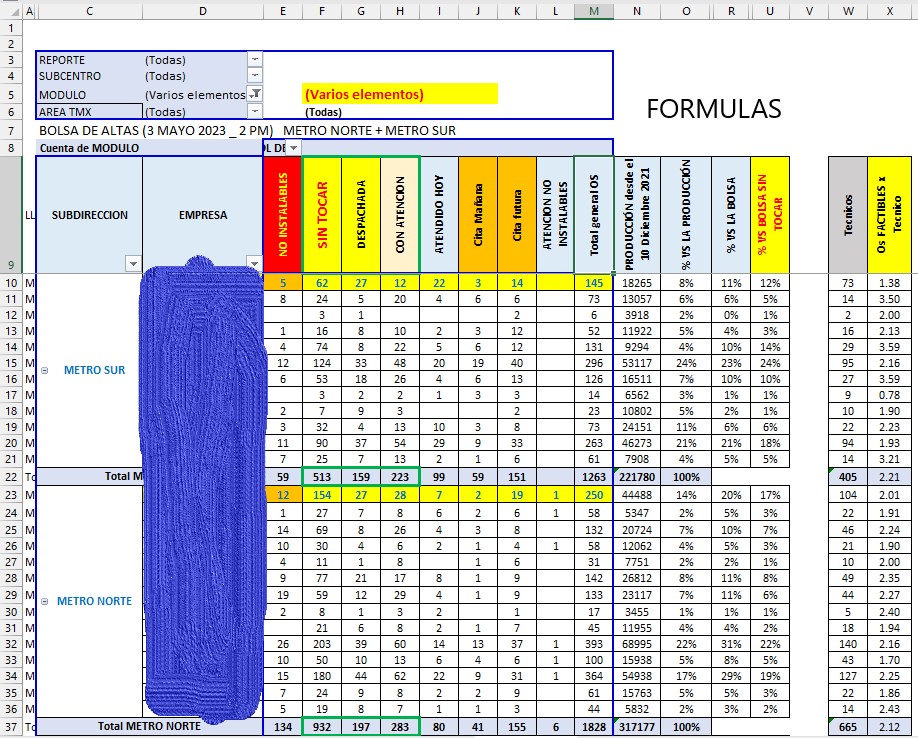Open the EMPRESA column filter arrow
The width and height of the screenshot is (918, 738).
[x=254, y=263]
